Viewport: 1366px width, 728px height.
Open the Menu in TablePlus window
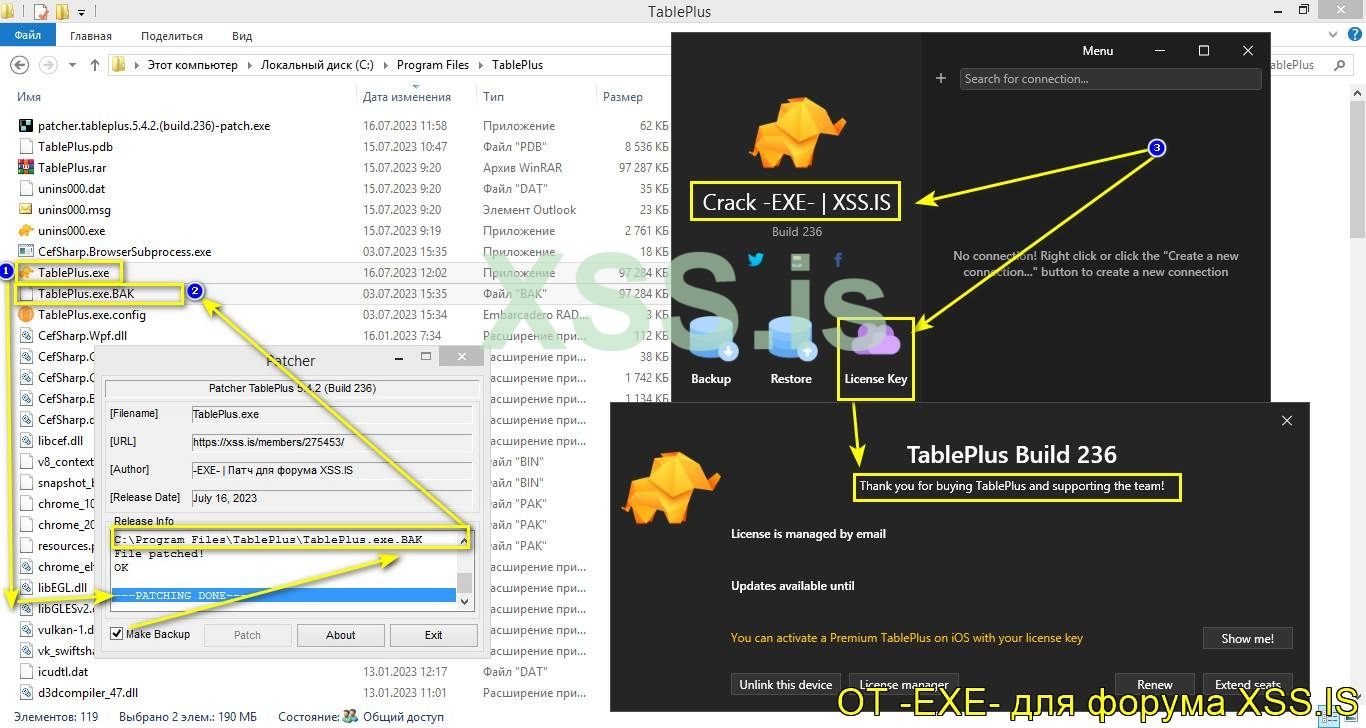point(1097,51)
